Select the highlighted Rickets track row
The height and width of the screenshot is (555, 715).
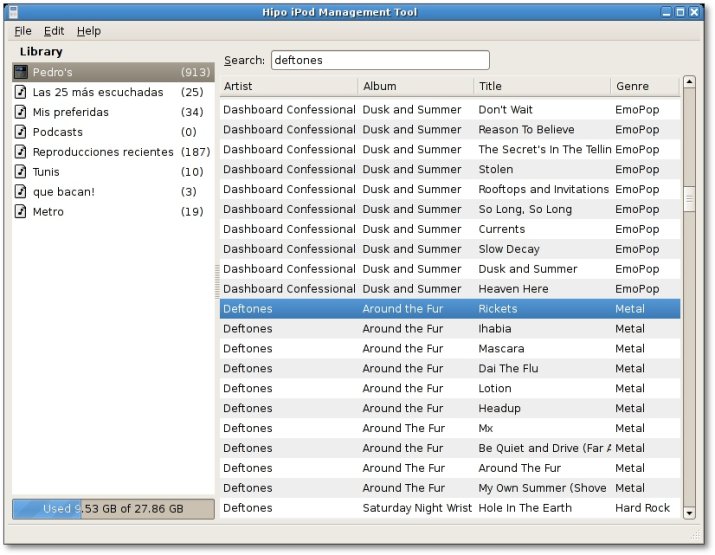coord(450,309)
